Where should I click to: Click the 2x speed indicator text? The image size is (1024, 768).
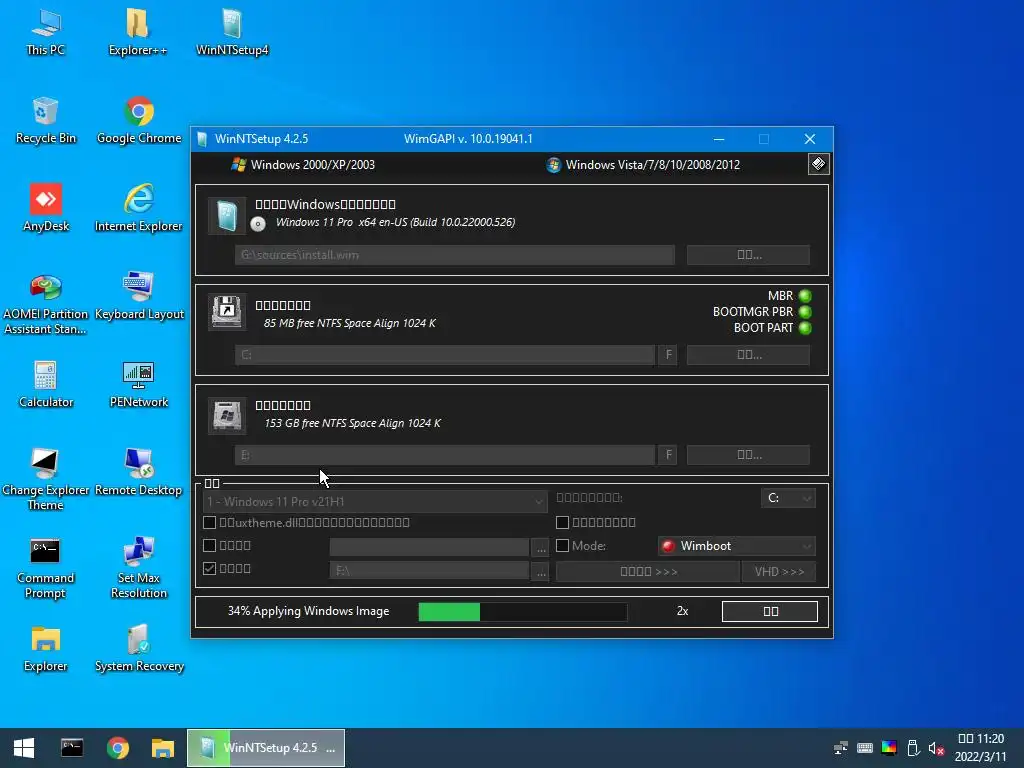682,611
